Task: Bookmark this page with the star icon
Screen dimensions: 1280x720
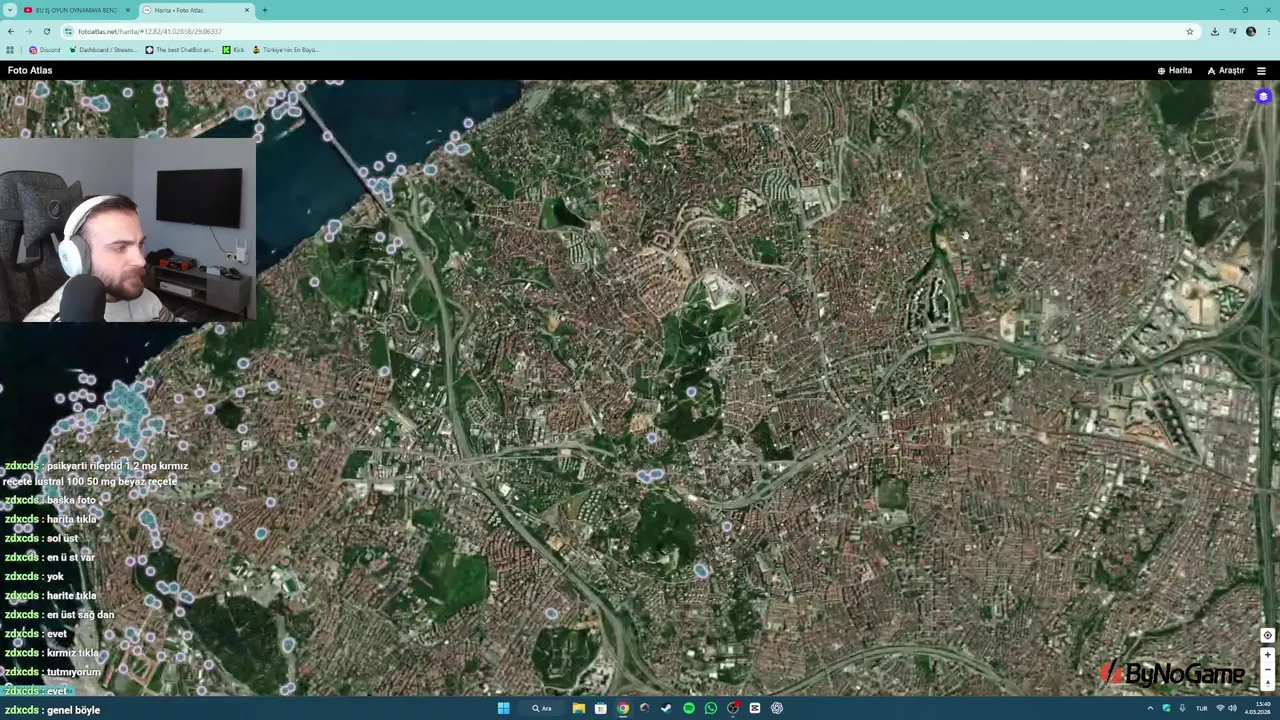Action: 1190,31
